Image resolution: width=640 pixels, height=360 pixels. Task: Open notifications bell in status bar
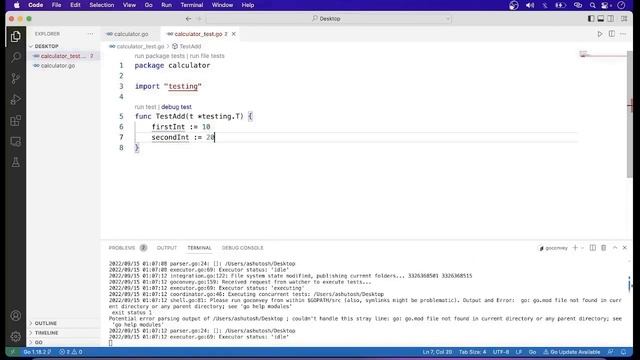click(x=623, y=352)
